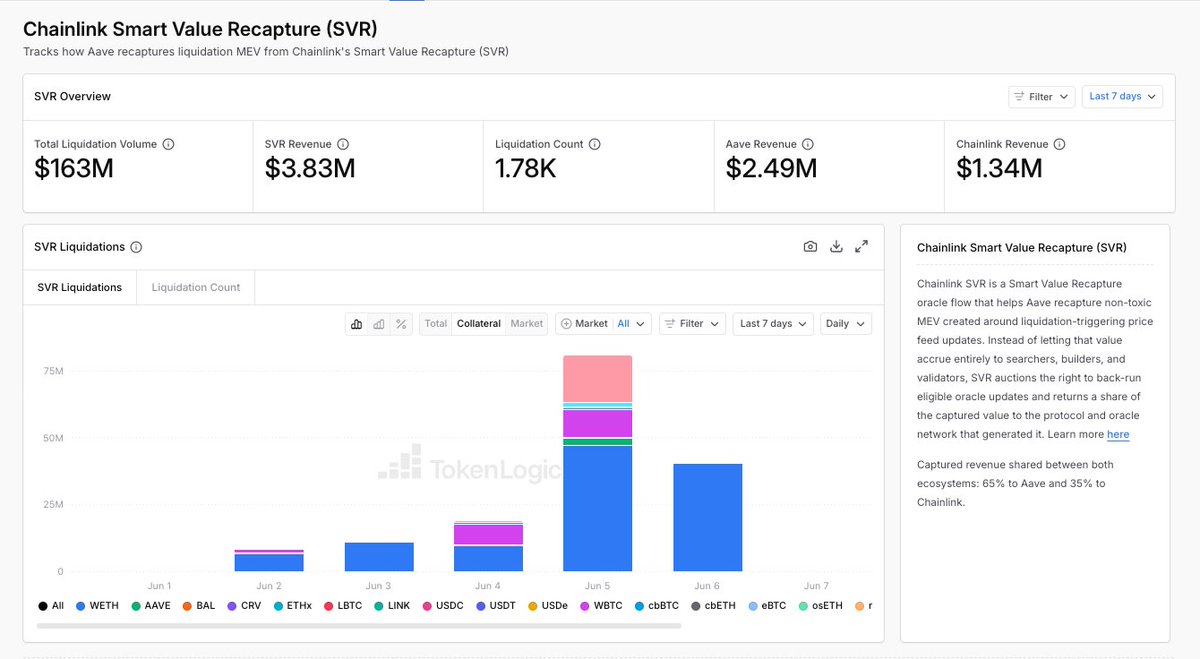This screenshot has height=659, width=1200.
Task: Open the SVR Overview Filter dropdown
Action: [x=1042, y=96]
